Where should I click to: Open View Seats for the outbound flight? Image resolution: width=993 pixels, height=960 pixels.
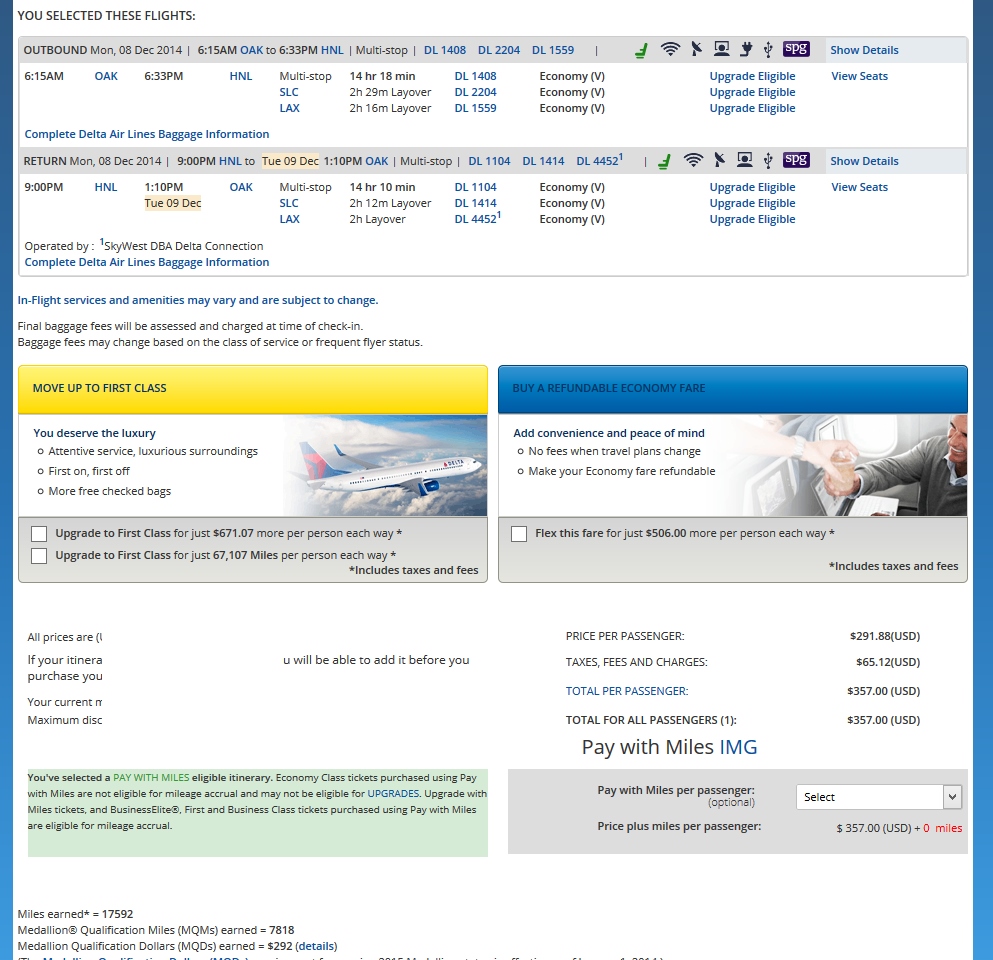(859, 76)
